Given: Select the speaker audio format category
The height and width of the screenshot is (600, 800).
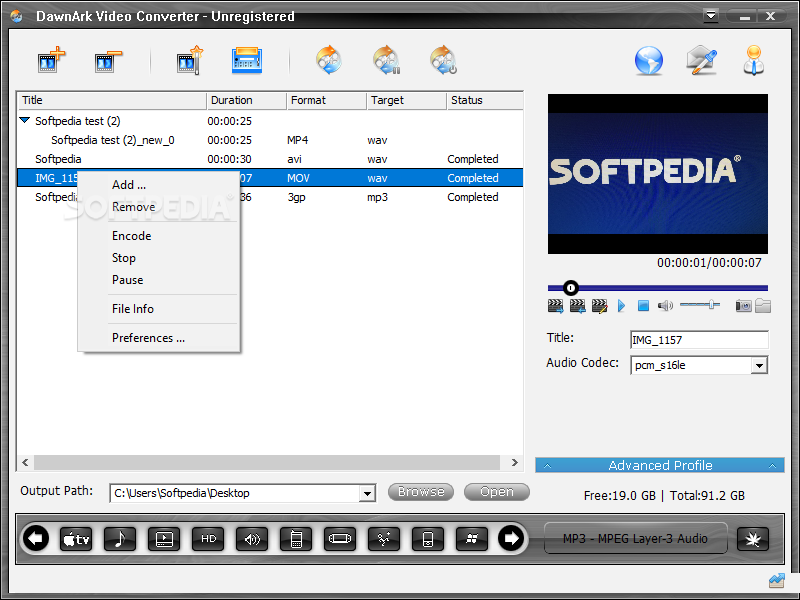Looking at the screenshot, I should click(x=252, y=539).
